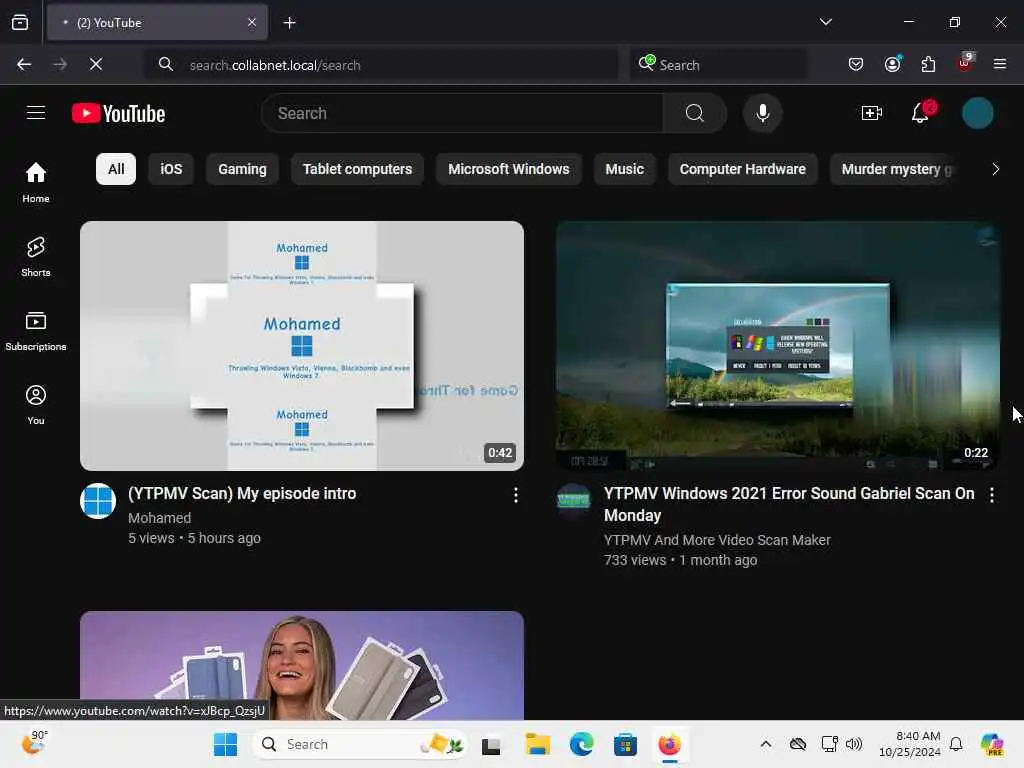Open YTPMV Windows 2021 Error Sound title
This screenshot has width=1024, height=768.
click(789, 504)
